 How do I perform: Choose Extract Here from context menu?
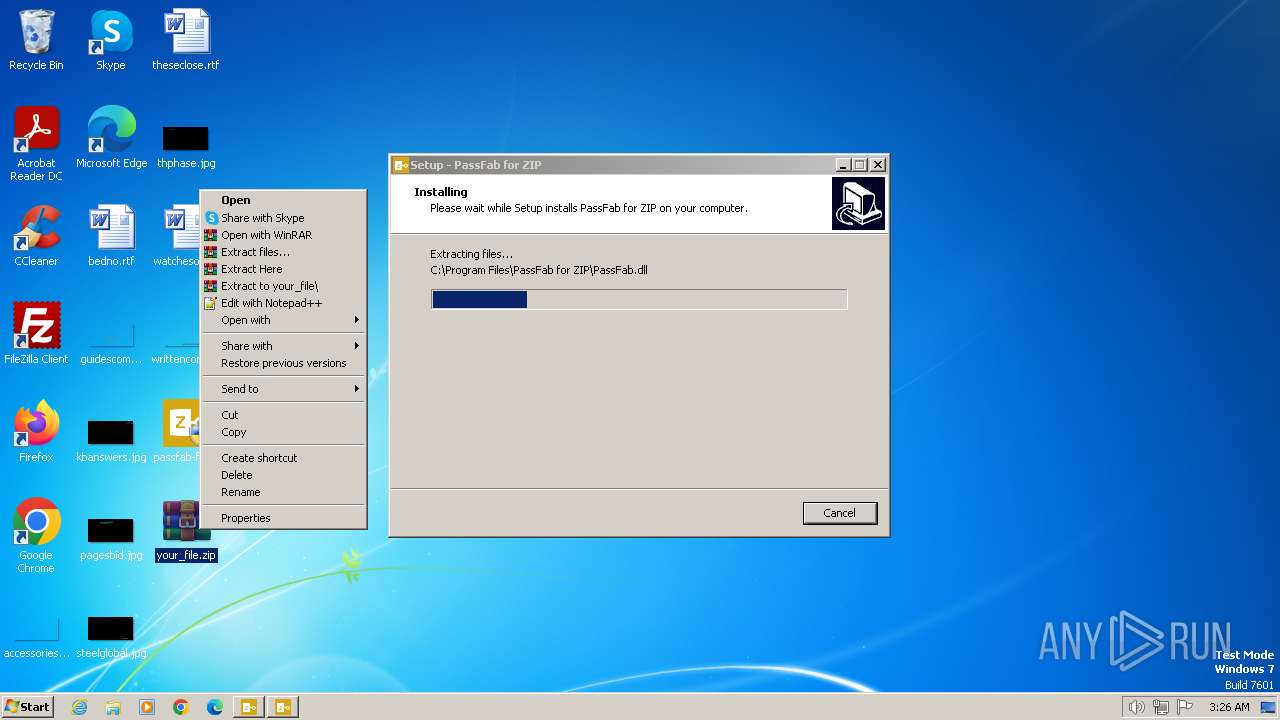284,269
